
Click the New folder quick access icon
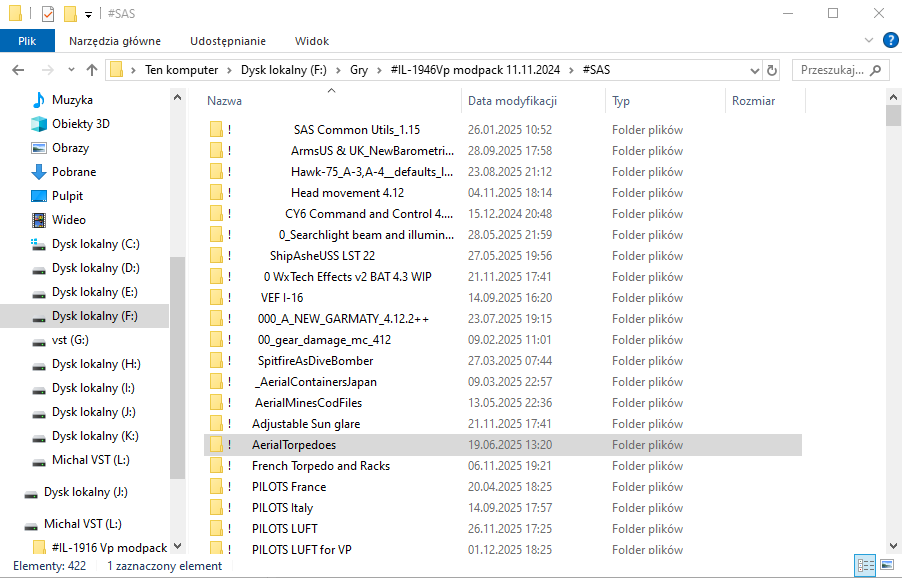tap(70, 14)
